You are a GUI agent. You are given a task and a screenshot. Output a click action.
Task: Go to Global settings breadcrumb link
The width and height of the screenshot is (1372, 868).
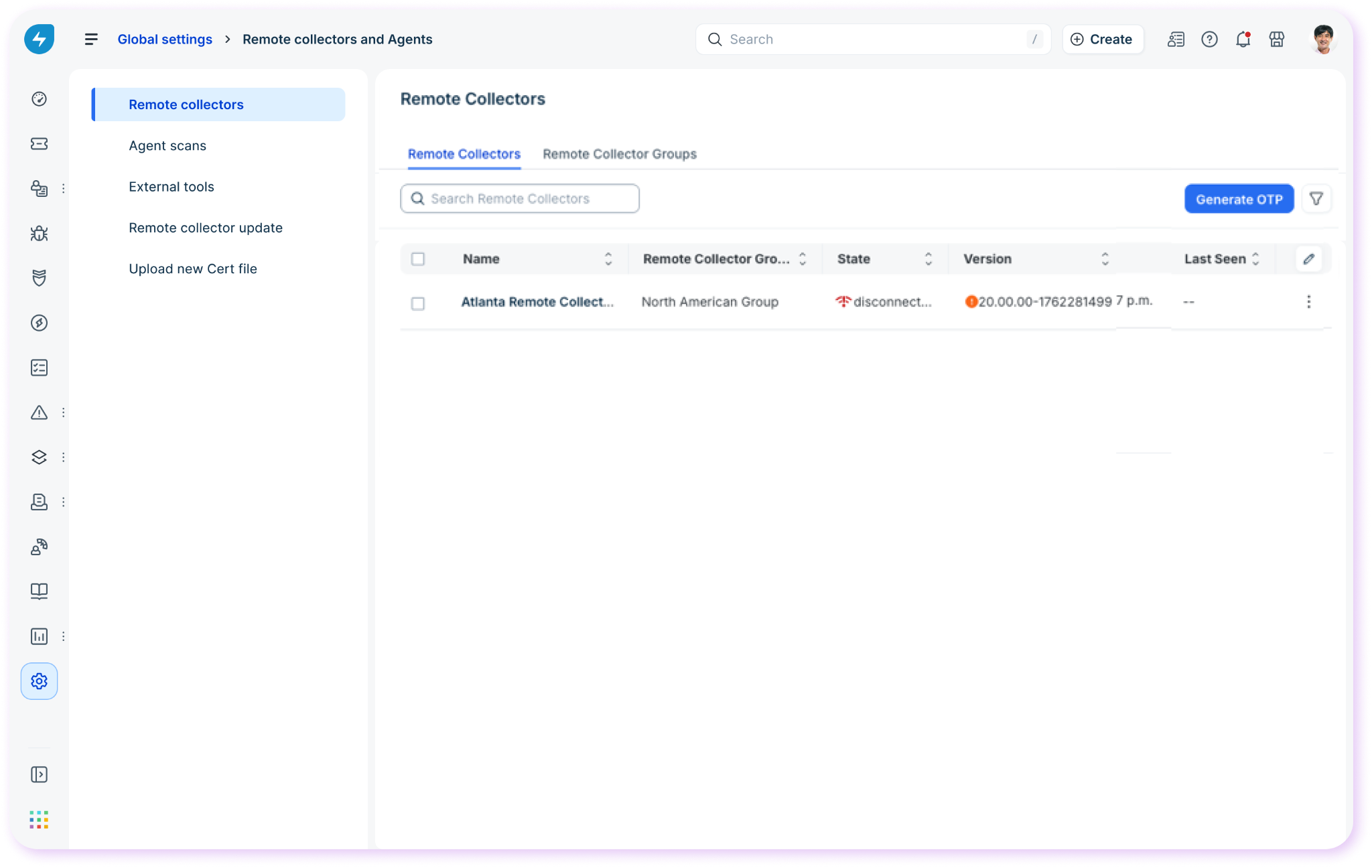[165, 40]
